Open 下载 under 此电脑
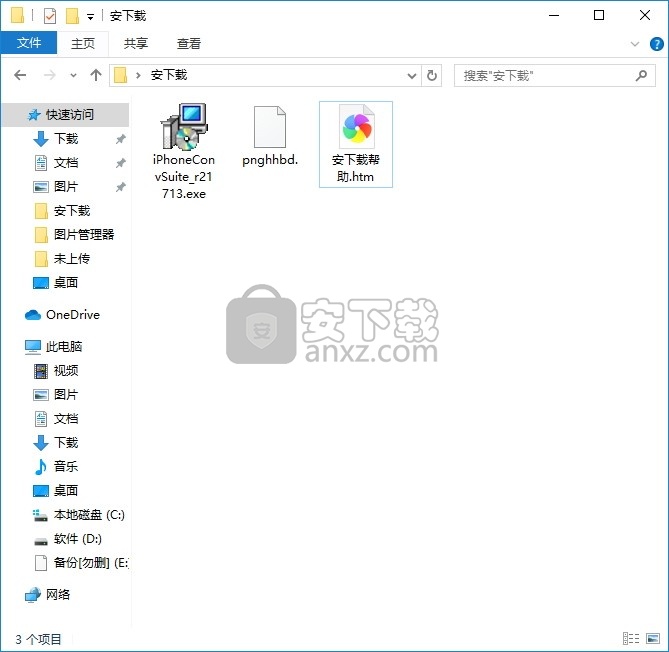The image size is (669, 652). pyautogui.click(x=65, y=442)
